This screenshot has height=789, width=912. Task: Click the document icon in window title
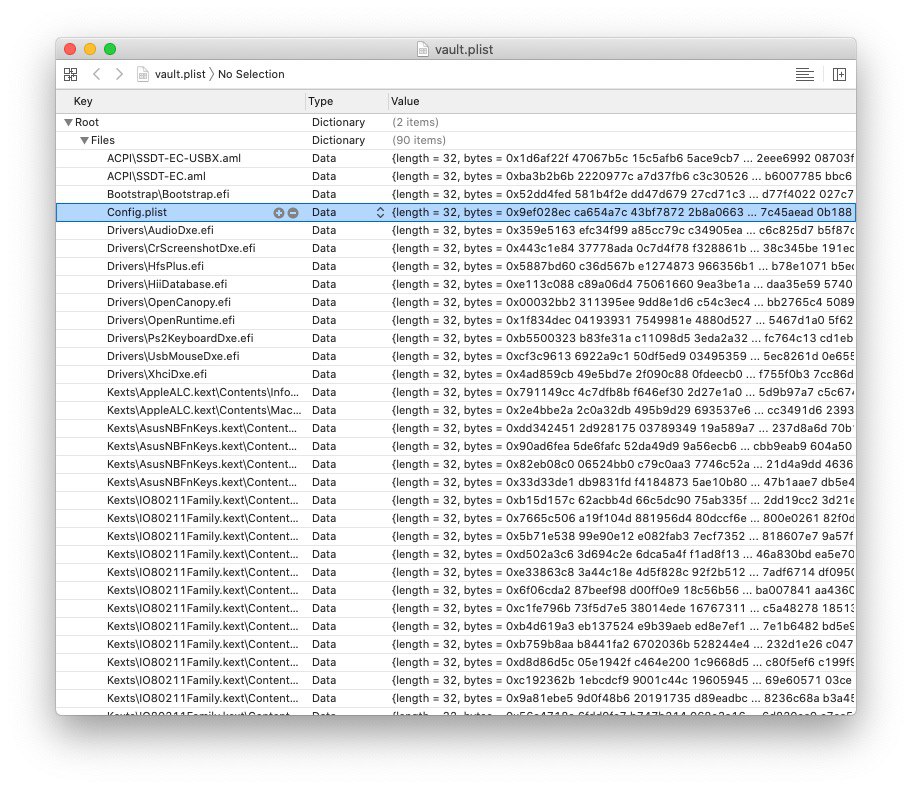coord(423,49)
